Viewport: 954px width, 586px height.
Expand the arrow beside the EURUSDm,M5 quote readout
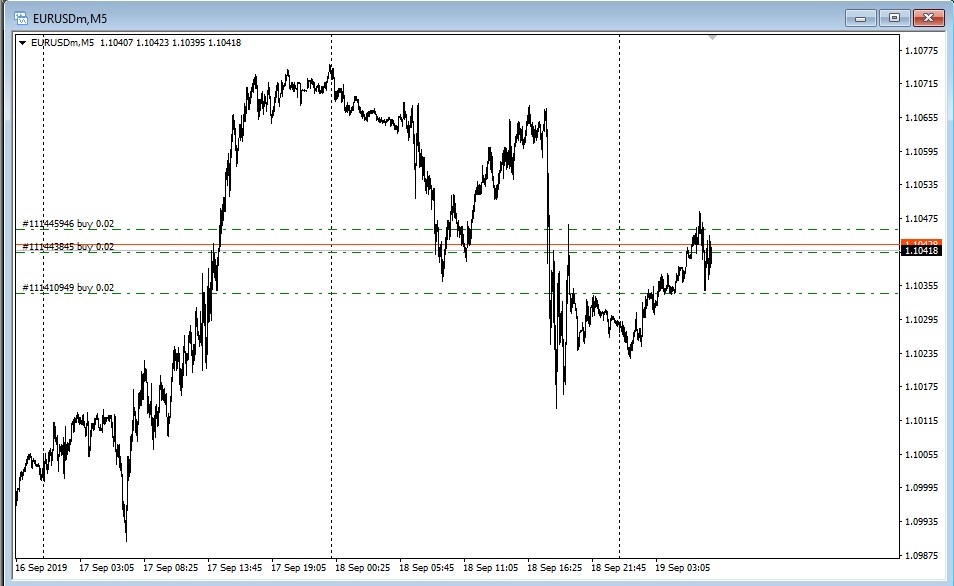(x=20, y=42)
